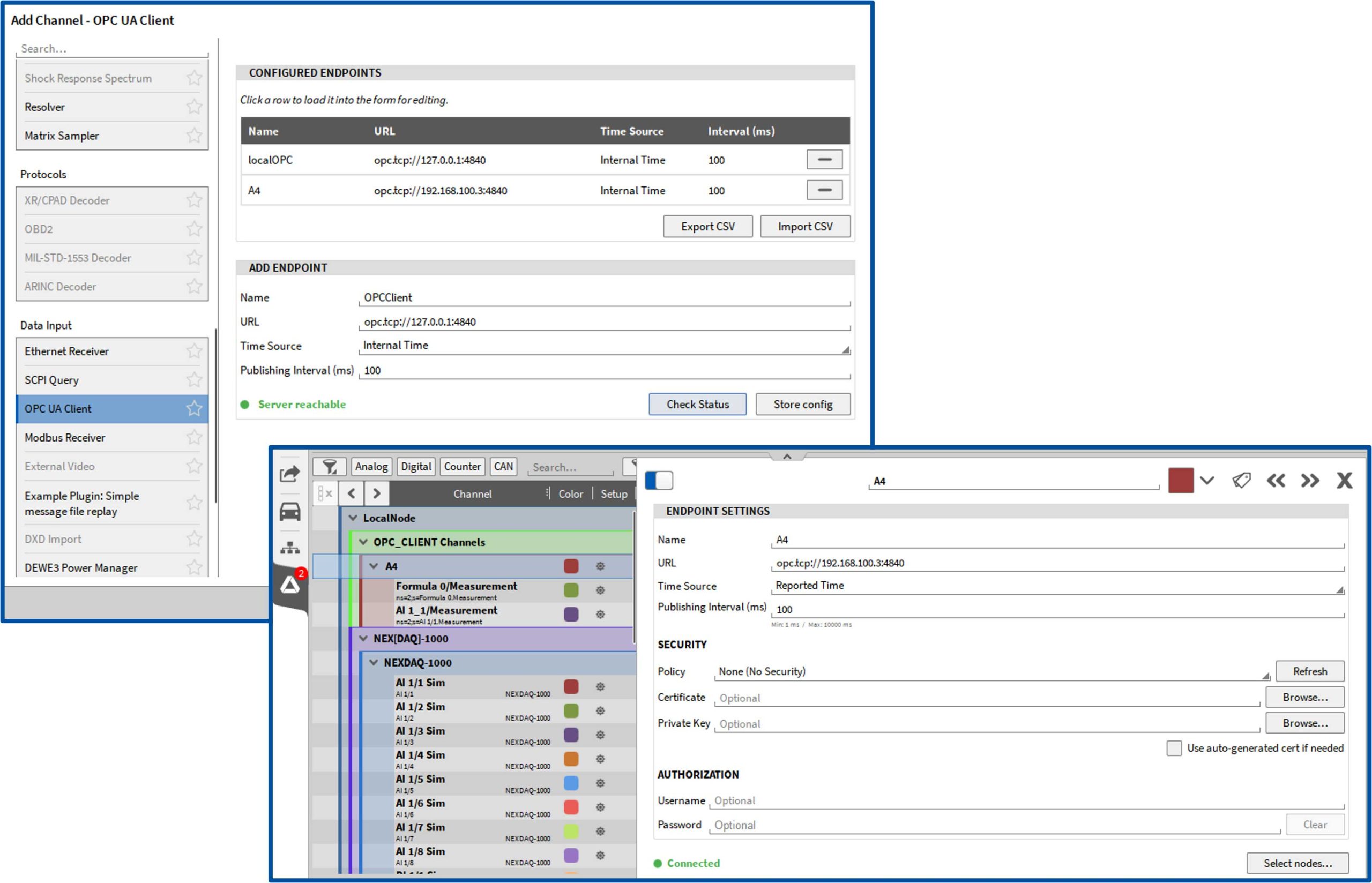Open Time Source dropdown showing Reported Time
The height and width of the screenshot is (883, 1372).
(1057, 586)
